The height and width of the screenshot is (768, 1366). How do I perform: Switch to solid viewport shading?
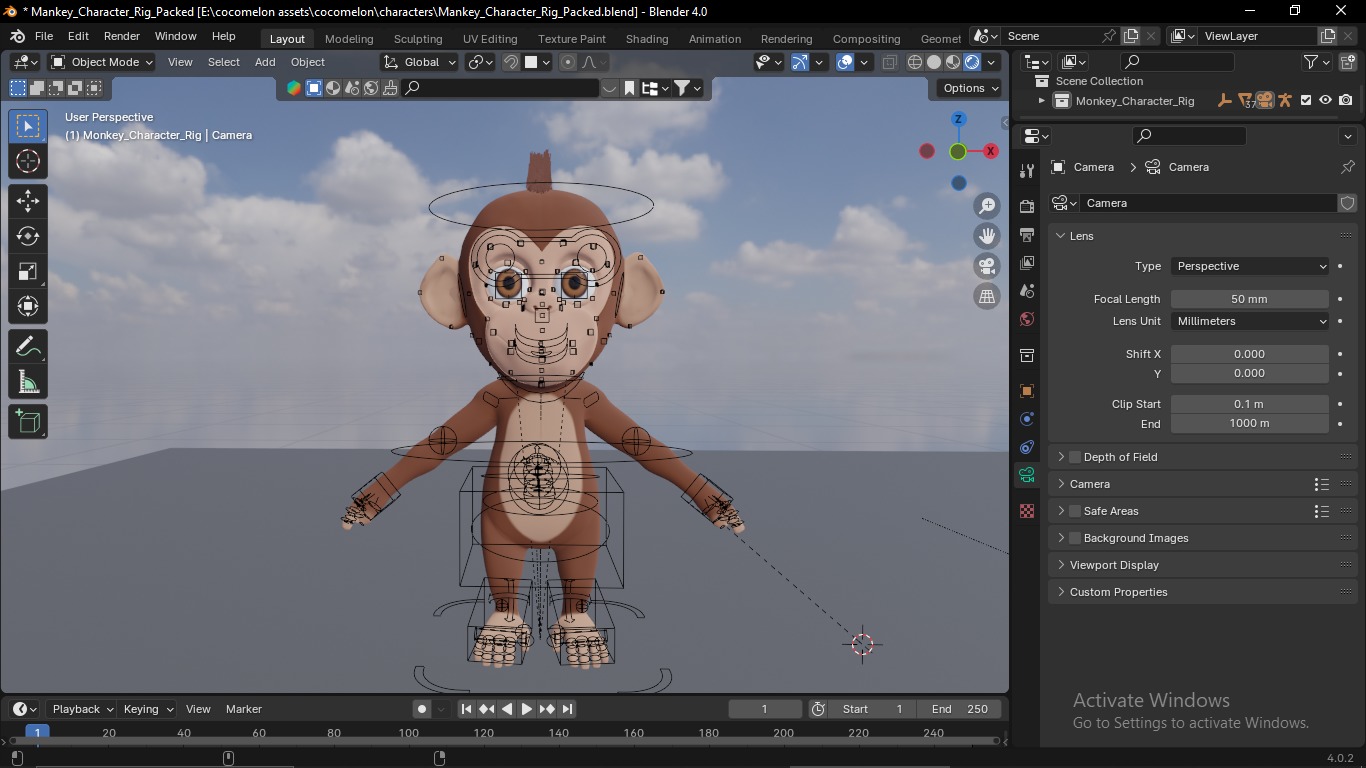(x=934, y=62)
